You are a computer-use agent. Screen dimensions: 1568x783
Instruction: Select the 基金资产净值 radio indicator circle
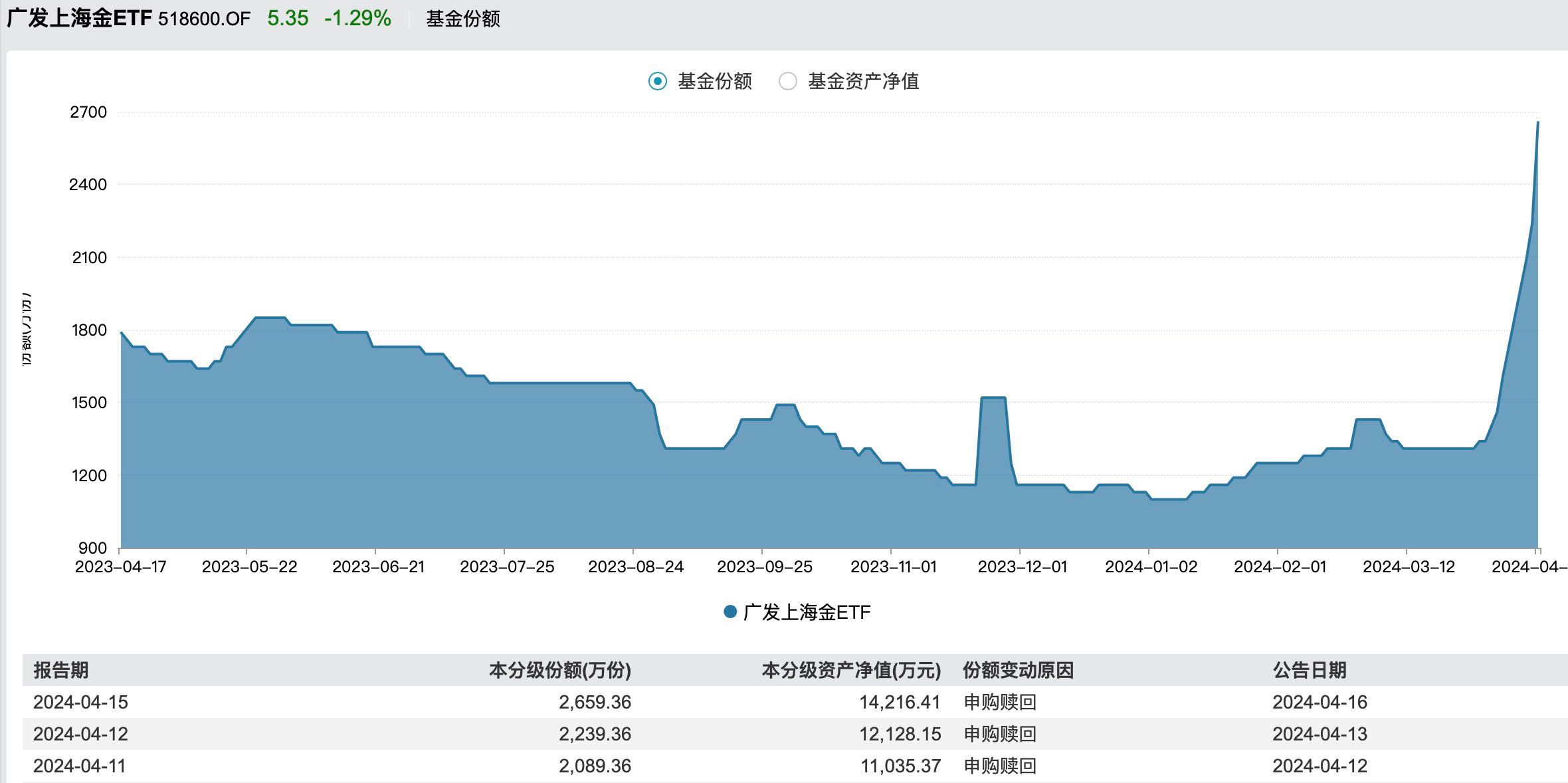[789, 81]
